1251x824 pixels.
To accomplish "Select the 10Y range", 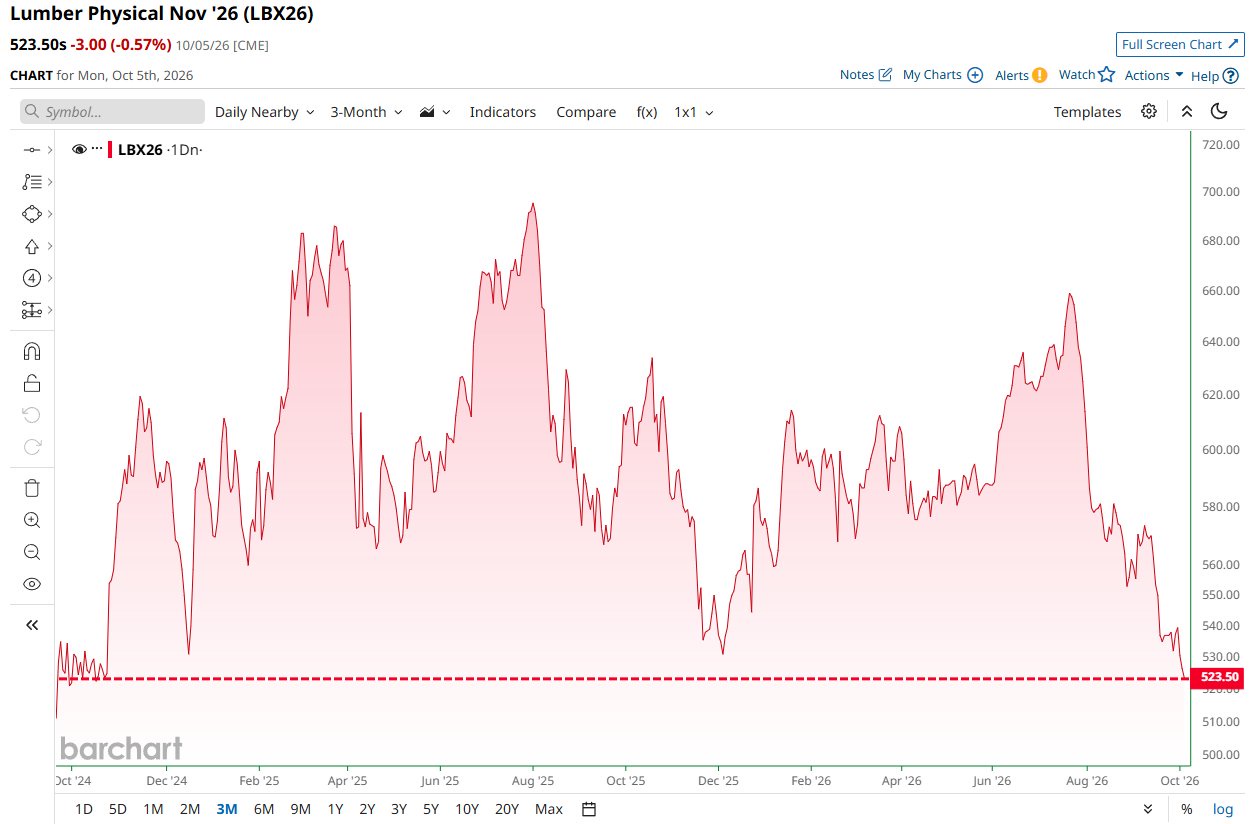I will tap(466, 809).
